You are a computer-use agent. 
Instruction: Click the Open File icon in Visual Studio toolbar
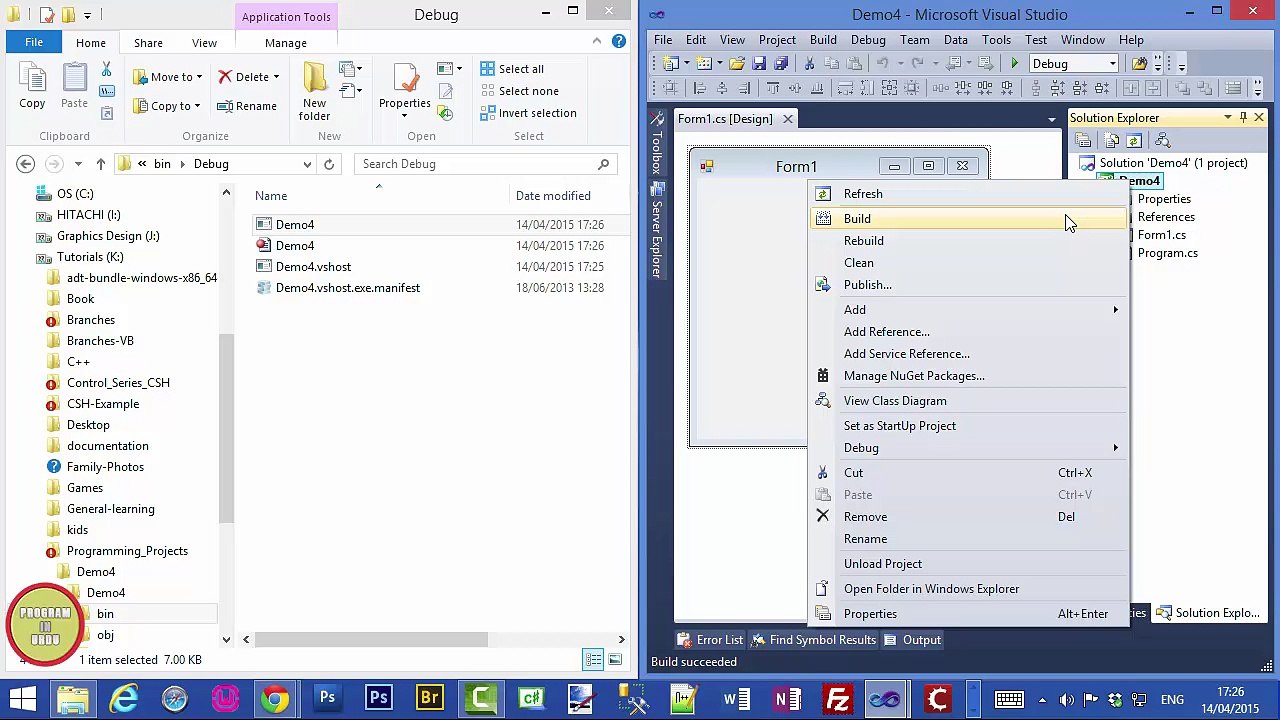pyautogui.click(x=737, y=63)
